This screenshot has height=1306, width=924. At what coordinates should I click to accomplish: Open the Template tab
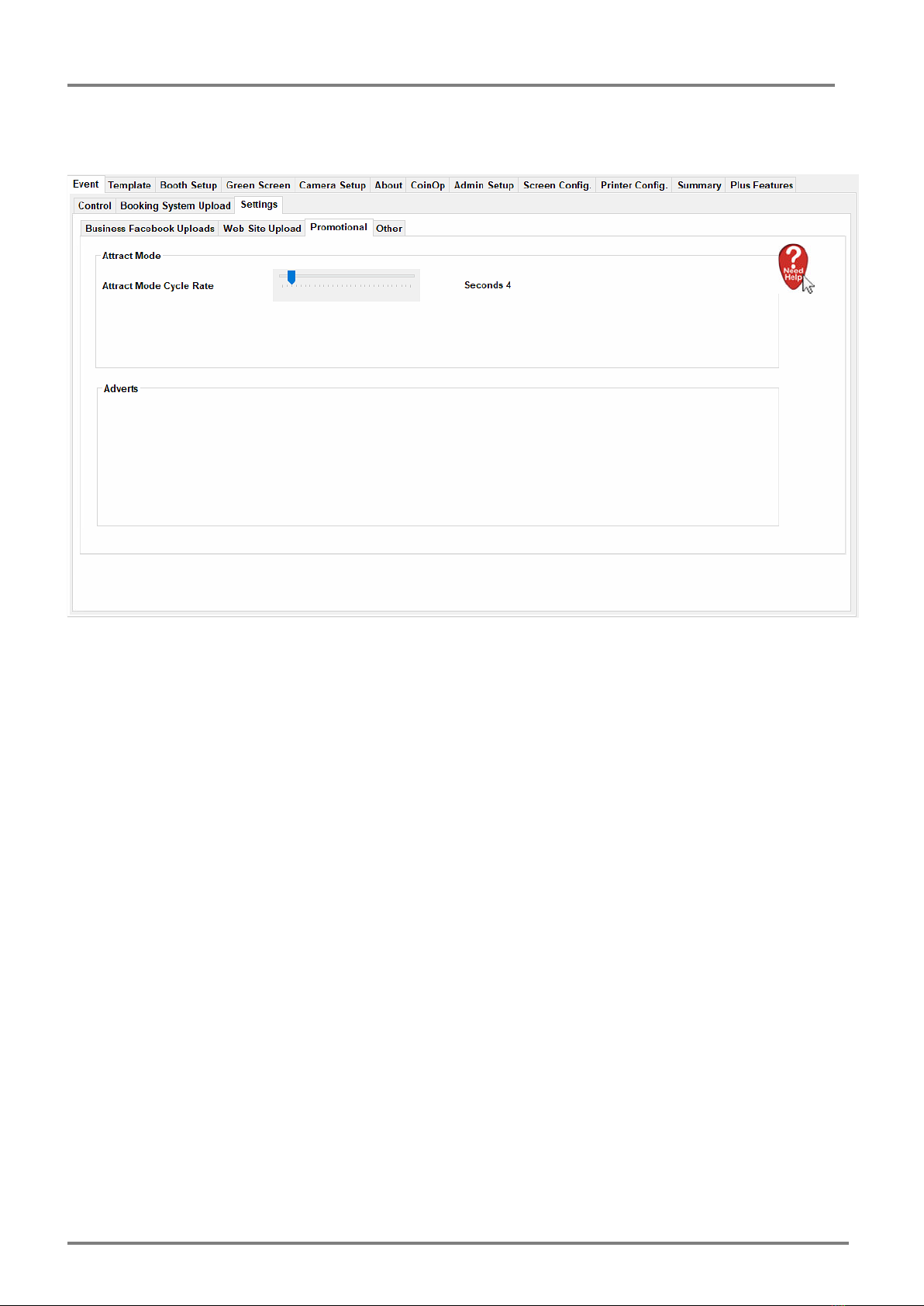point(129,185)
